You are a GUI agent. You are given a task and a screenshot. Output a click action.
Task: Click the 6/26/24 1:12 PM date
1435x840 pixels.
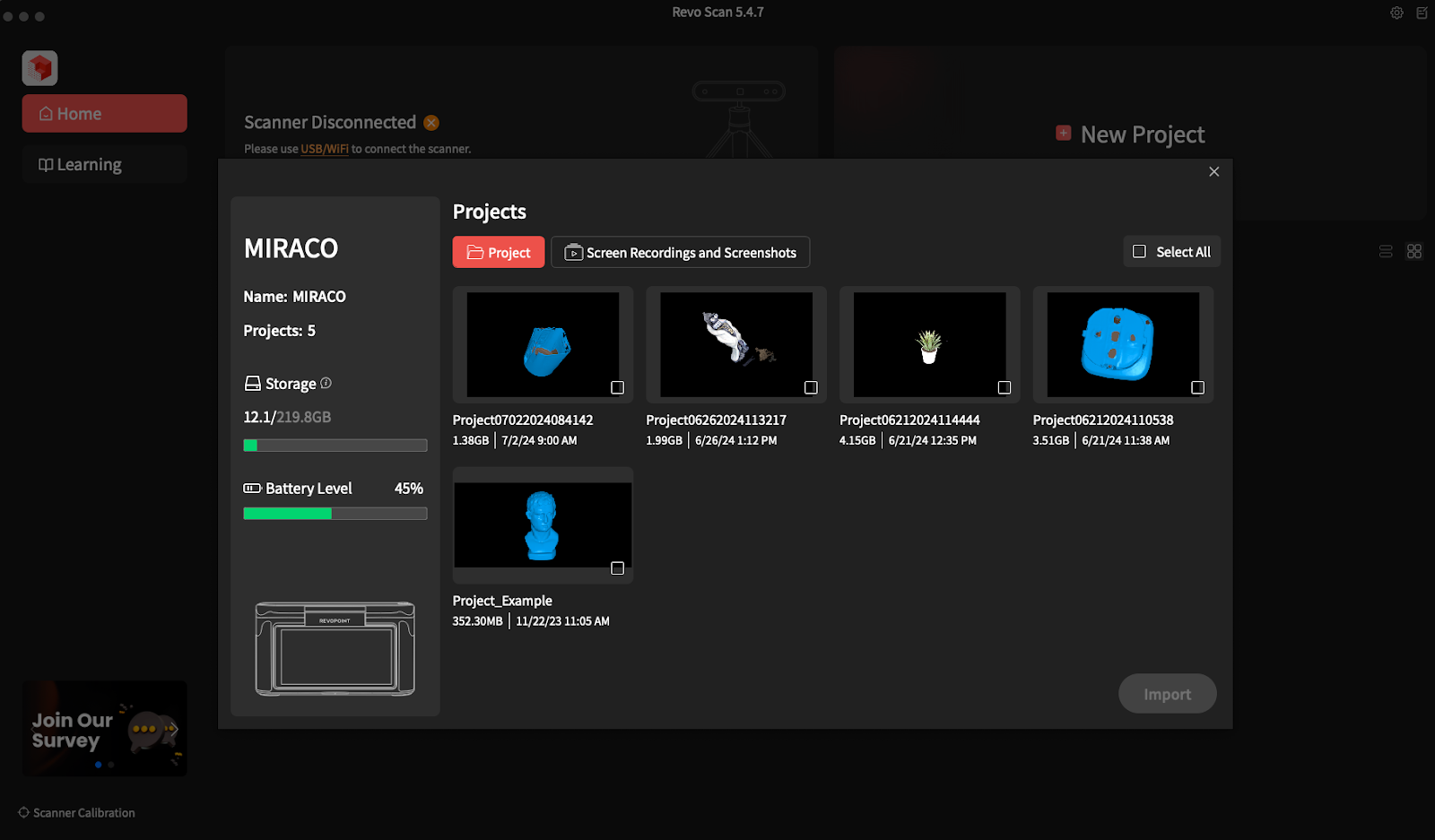click(x=736, y=441)
